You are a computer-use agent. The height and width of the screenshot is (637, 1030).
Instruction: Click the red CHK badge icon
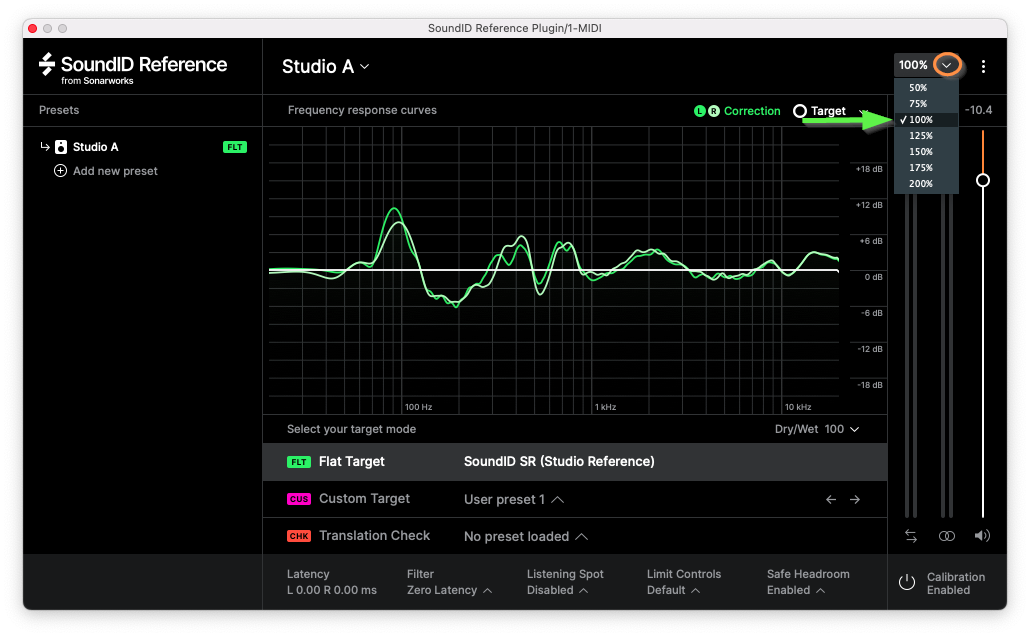click(x=299, y=536)
